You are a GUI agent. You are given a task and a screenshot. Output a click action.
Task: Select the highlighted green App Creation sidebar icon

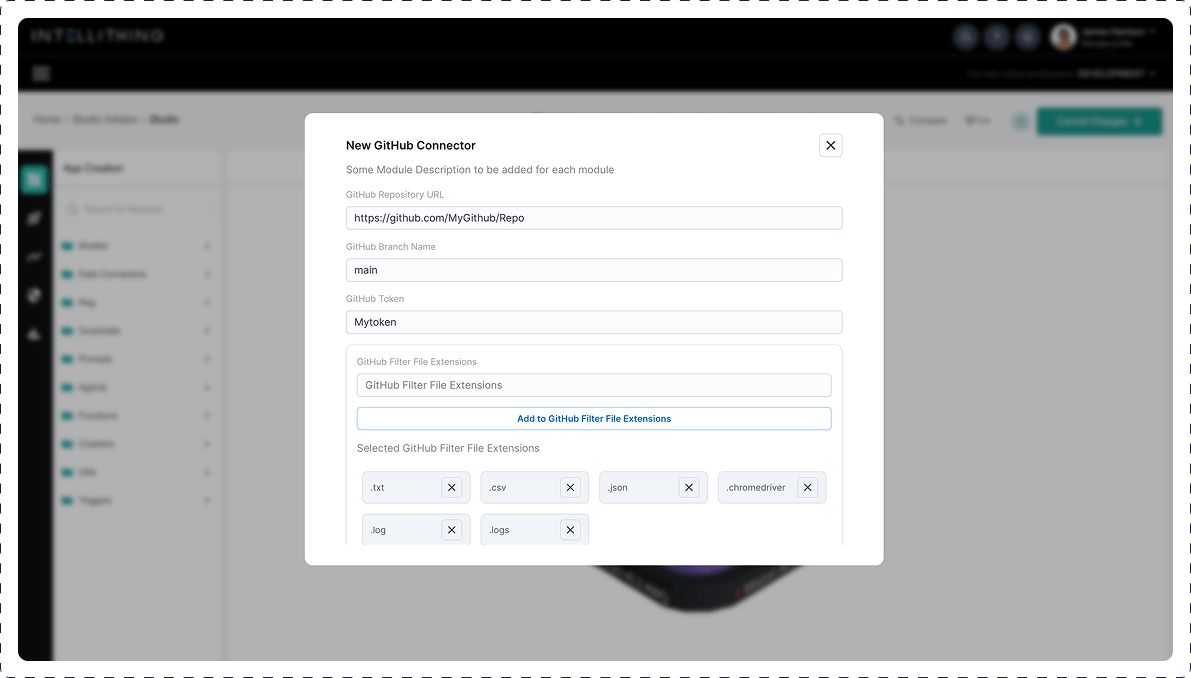tap(35, 180)
